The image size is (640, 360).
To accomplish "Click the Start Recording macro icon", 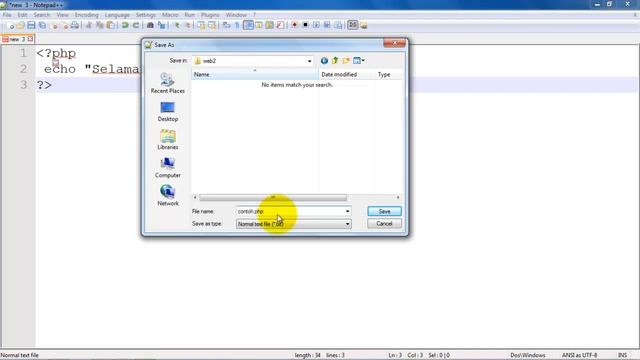I will click(294, 25).
